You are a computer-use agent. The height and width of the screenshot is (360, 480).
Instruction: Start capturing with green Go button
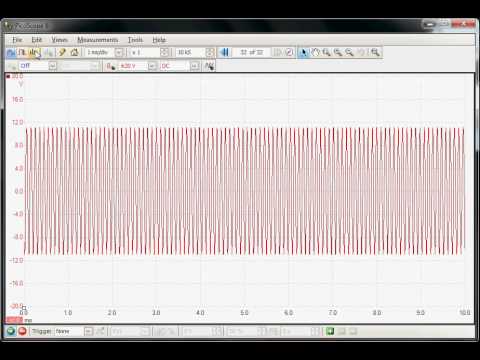coord(11,331)
